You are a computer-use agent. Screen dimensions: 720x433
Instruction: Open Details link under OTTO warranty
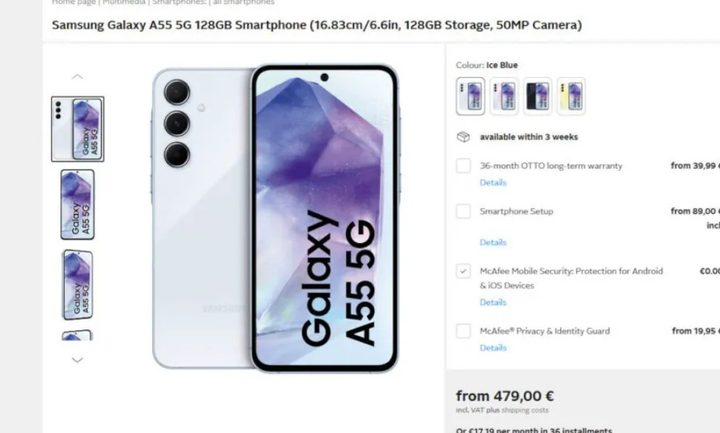493,183
